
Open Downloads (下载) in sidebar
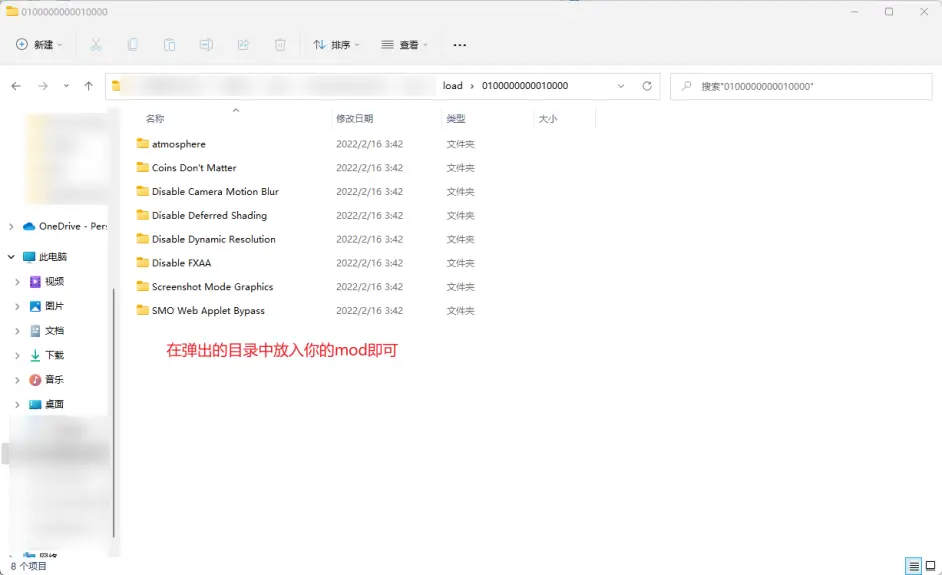[x=47, y=355]
